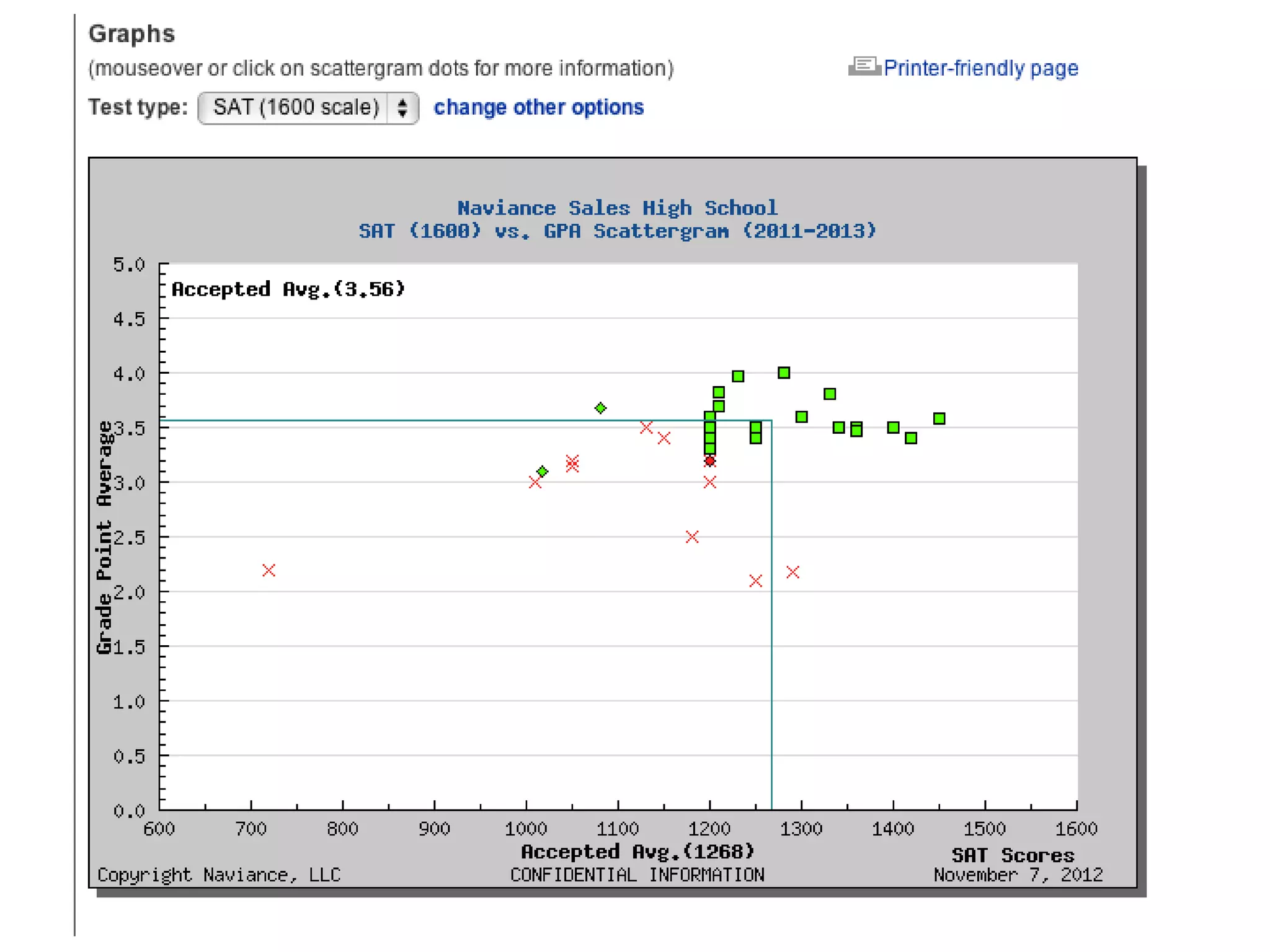The height and width of the screenshot is (952, 1270).
Task: Click the red X at 2.5 GPA
Action: pos(692,537)
